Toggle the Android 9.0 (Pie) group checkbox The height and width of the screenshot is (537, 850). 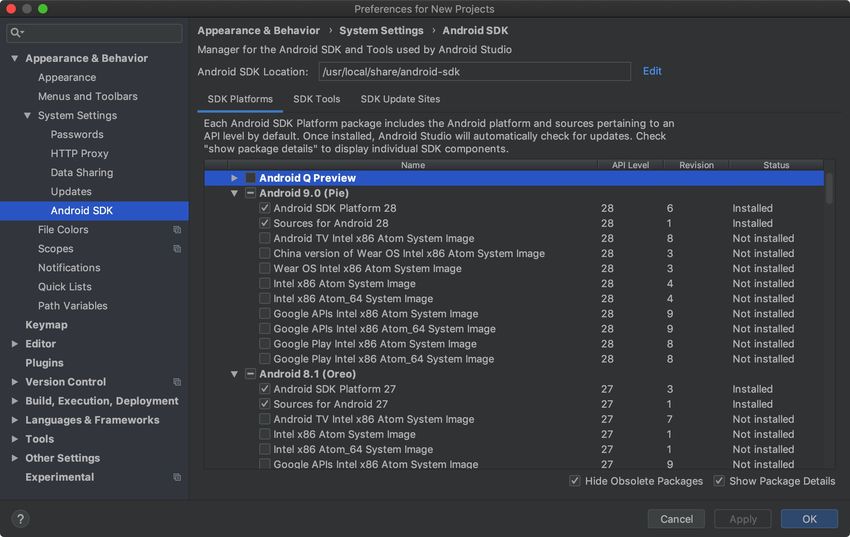[250, 193]
